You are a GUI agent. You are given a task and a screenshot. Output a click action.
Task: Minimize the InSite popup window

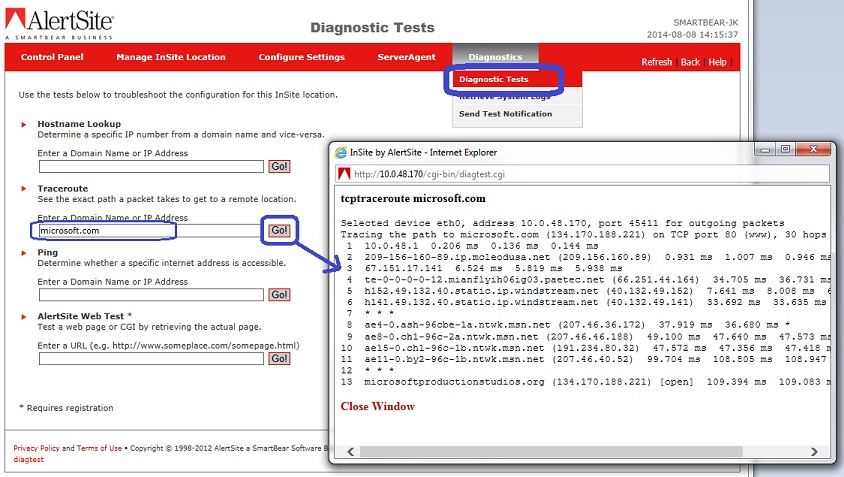(765, 150)
